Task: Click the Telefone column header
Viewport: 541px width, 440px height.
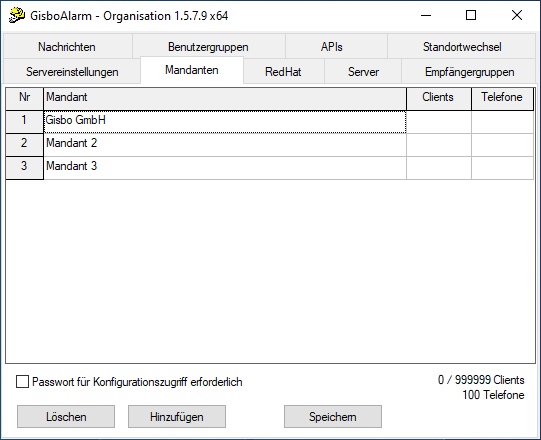Action: pyautogui.click(x=502, y=99)
